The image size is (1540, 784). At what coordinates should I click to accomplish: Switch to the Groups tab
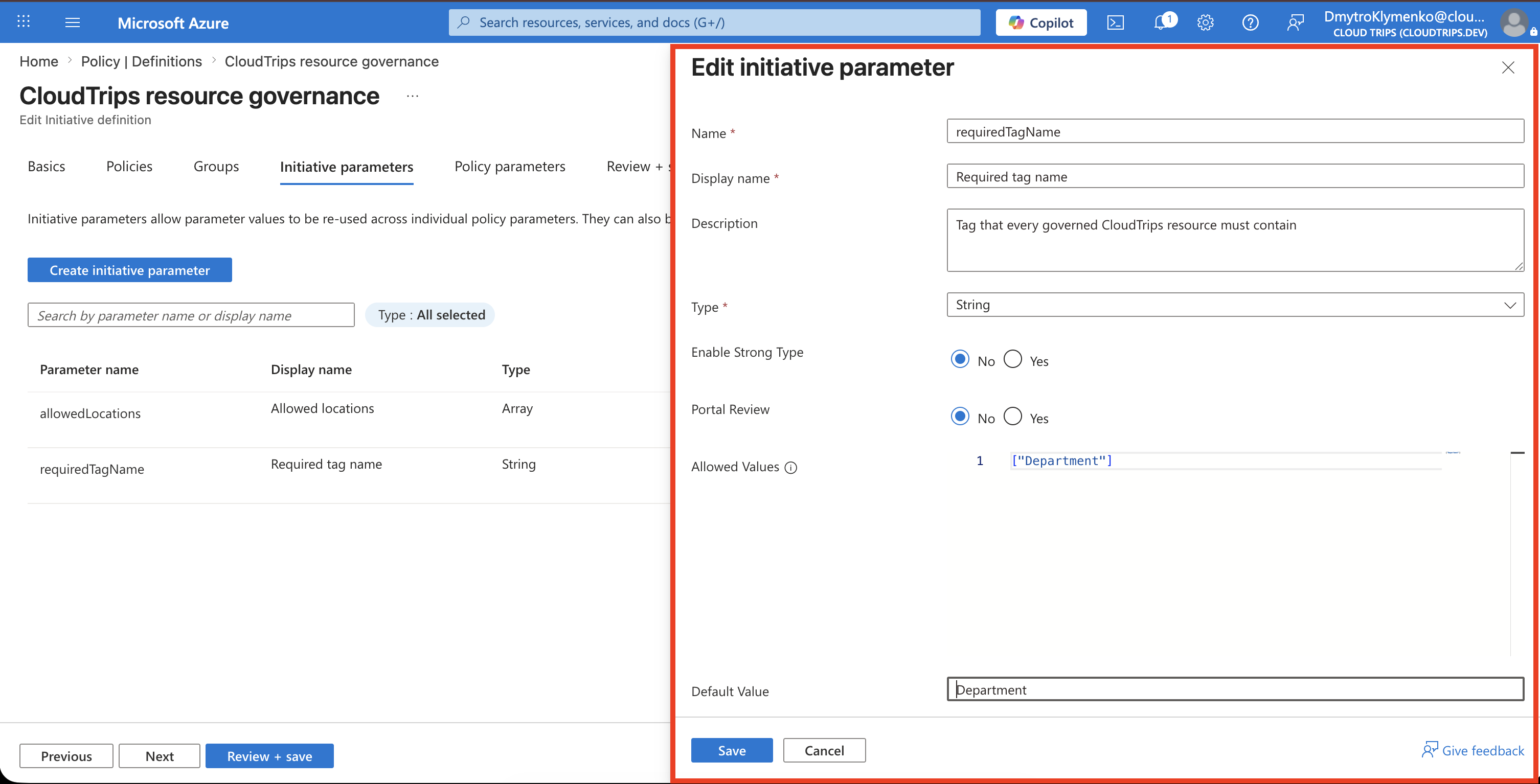pyautogui.click(x=216, y=167)
